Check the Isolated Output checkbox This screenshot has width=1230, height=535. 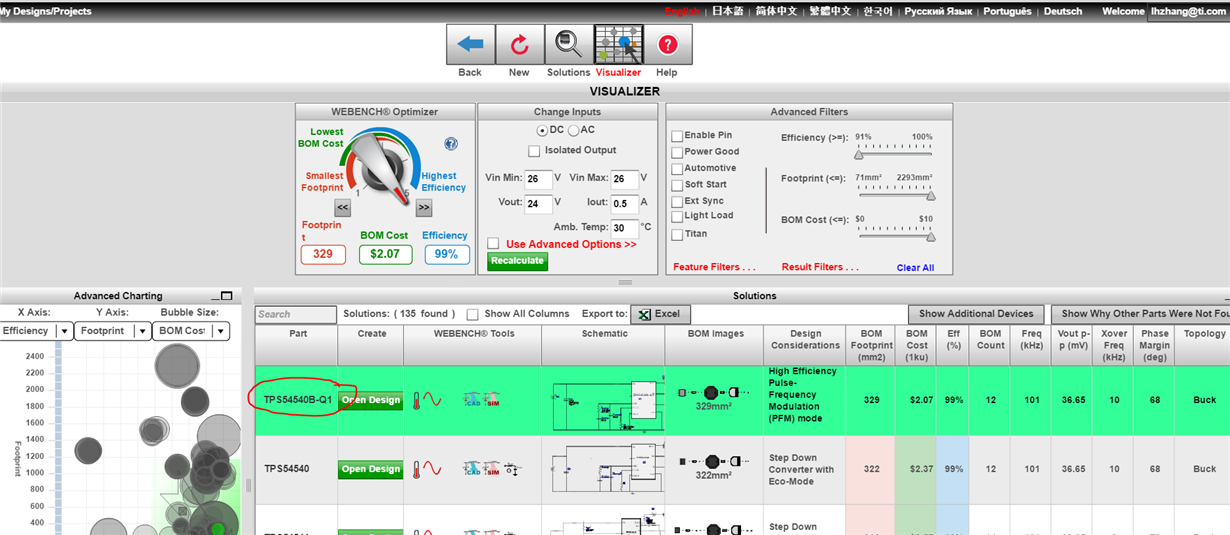tap(534, 151)
